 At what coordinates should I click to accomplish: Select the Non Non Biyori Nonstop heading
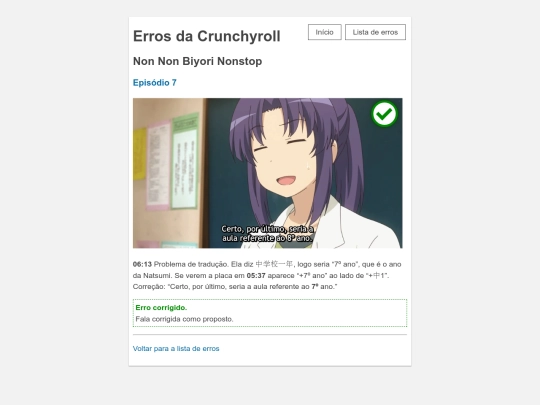click(197, 61)
